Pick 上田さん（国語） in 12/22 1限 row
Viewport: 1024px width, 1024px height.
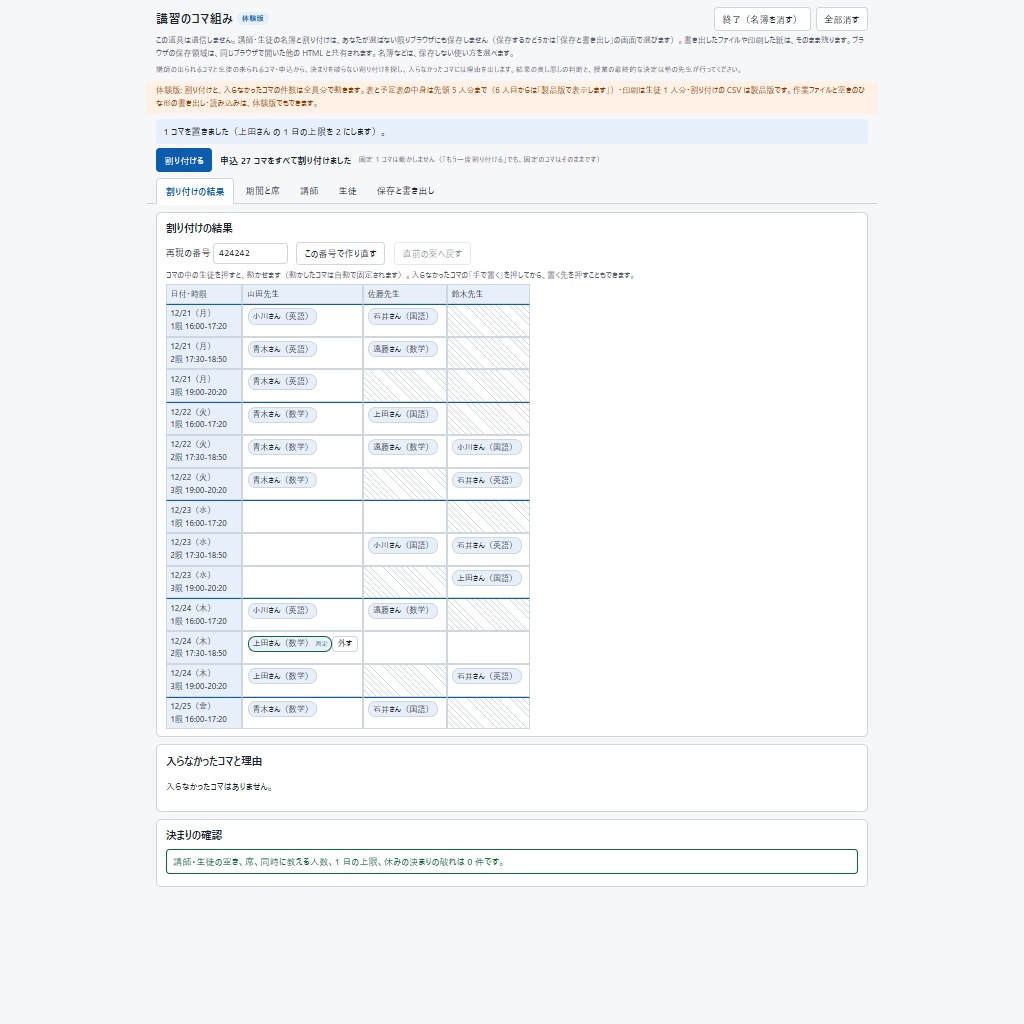click(x=402, y=414)
